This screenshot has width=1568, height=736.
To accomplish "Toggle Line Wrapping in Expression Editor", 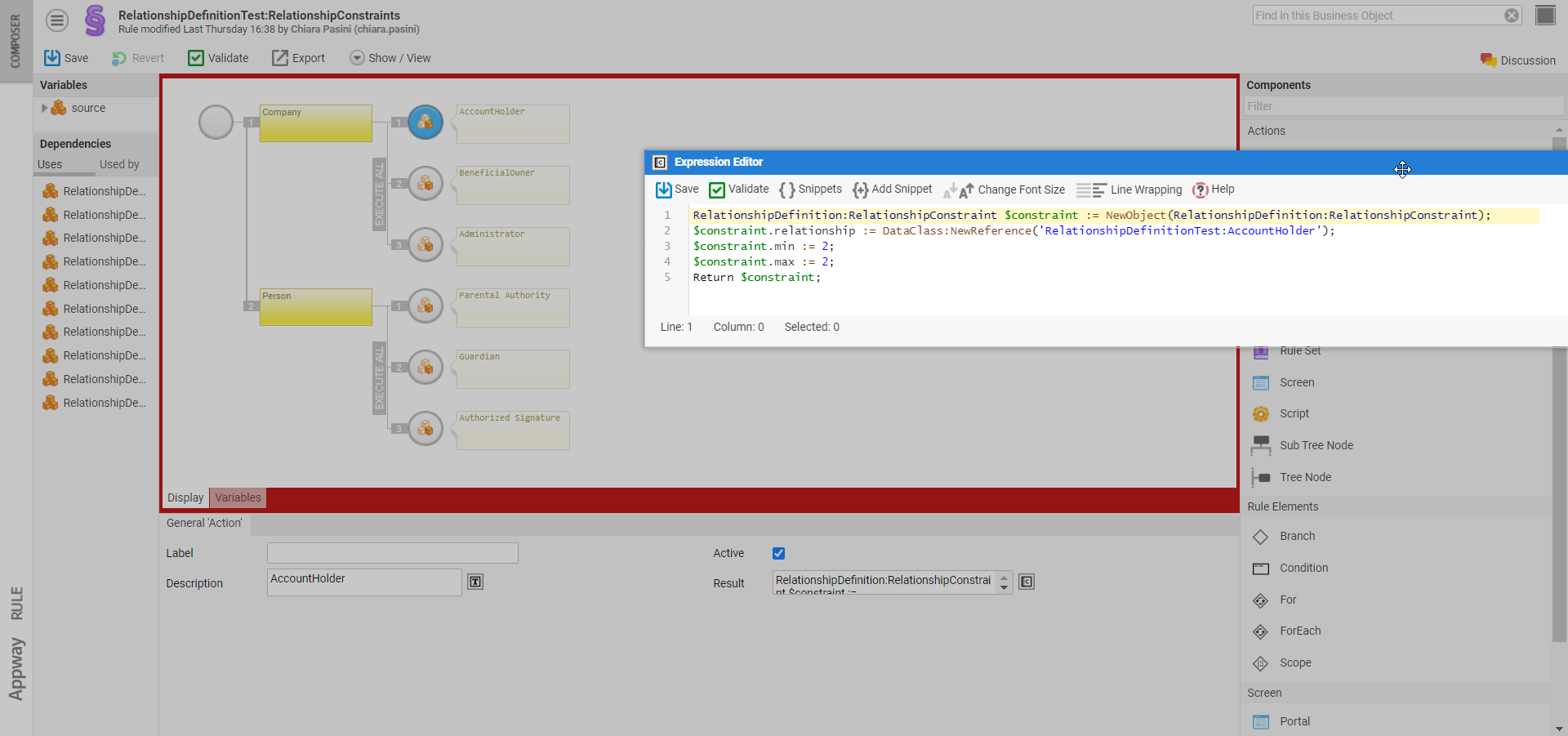I will point(1129,190).
